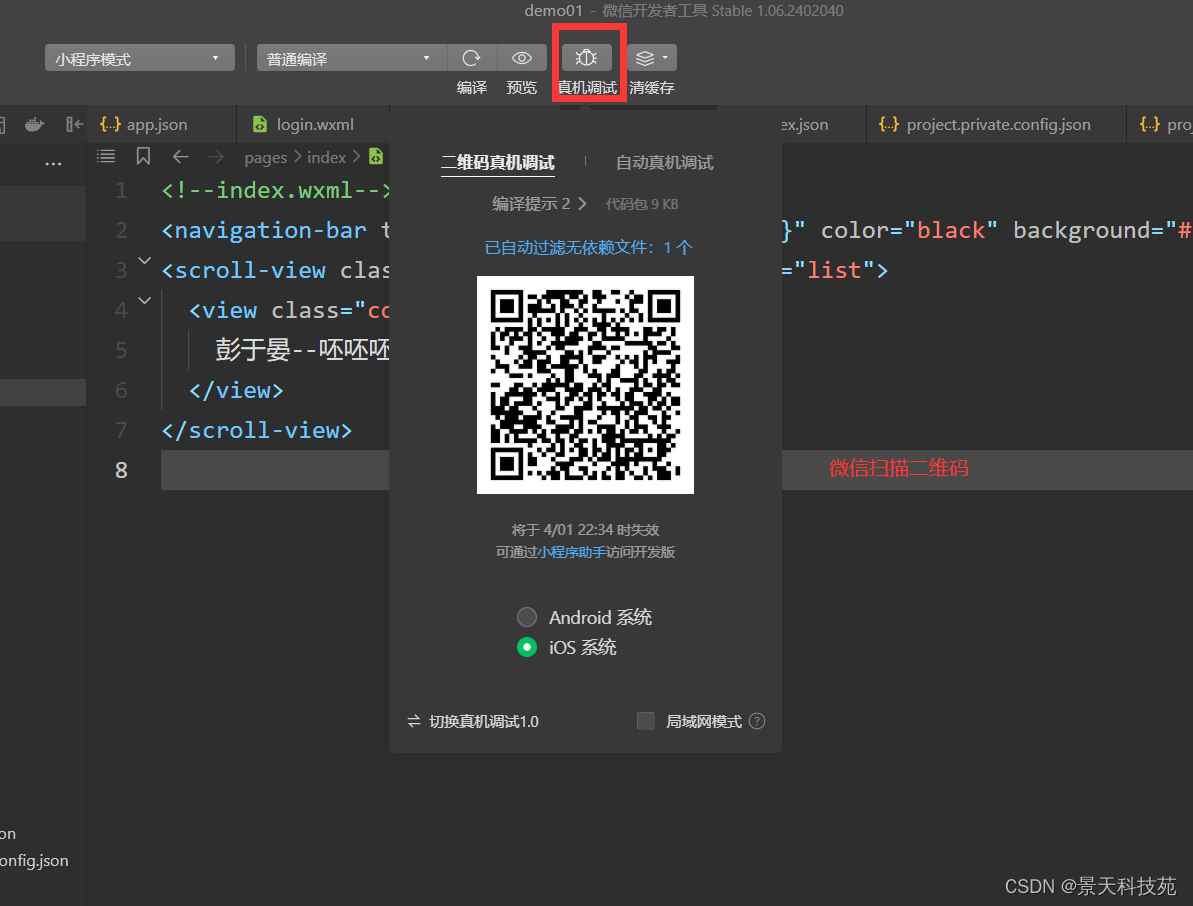Click the 清缓存 label button
The width and height of the screenshot is (1193, 906).
651,87
